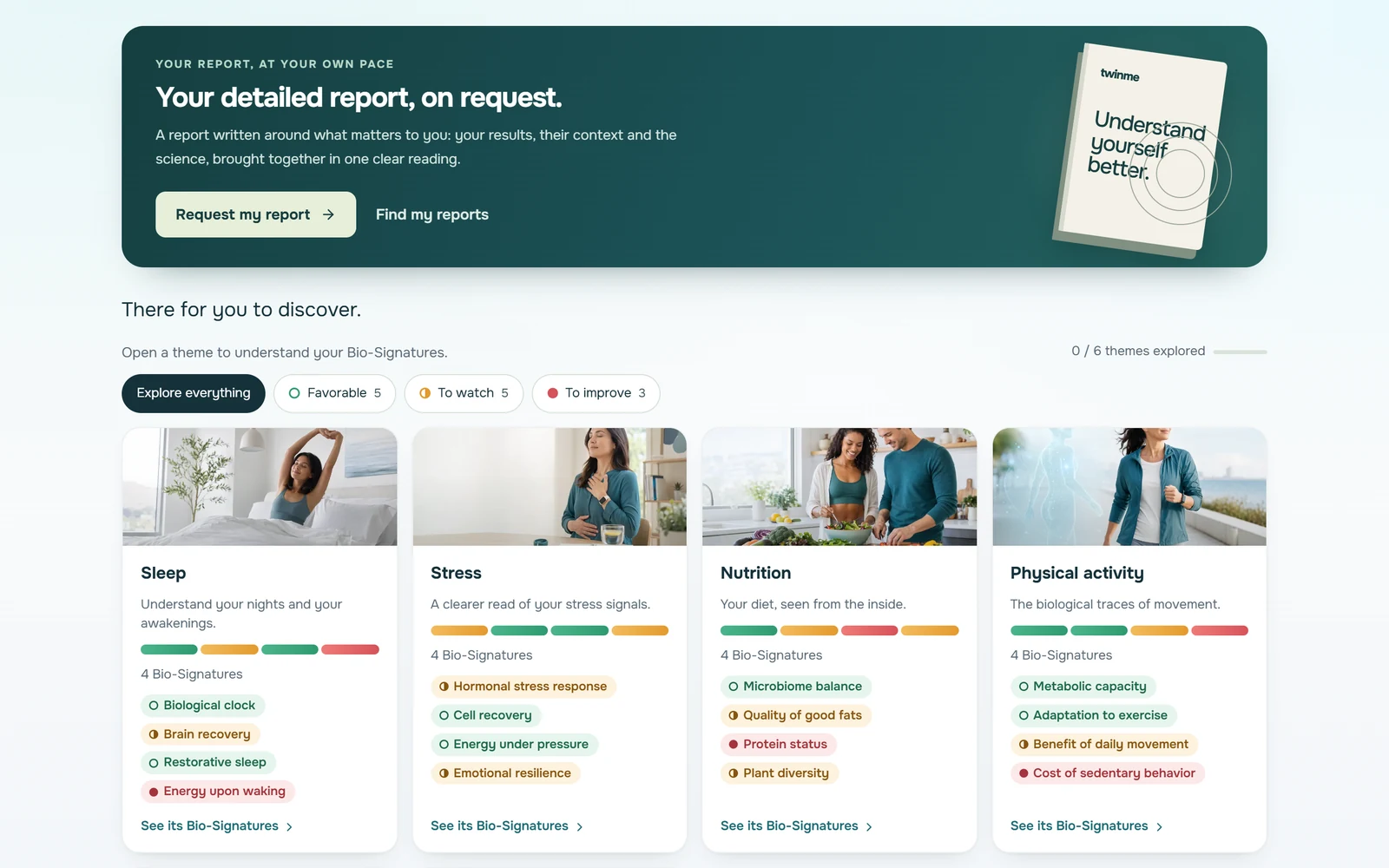Open the Nutrition card photo
This screenshot has height=868, width=1389.
tap(839, 487)
